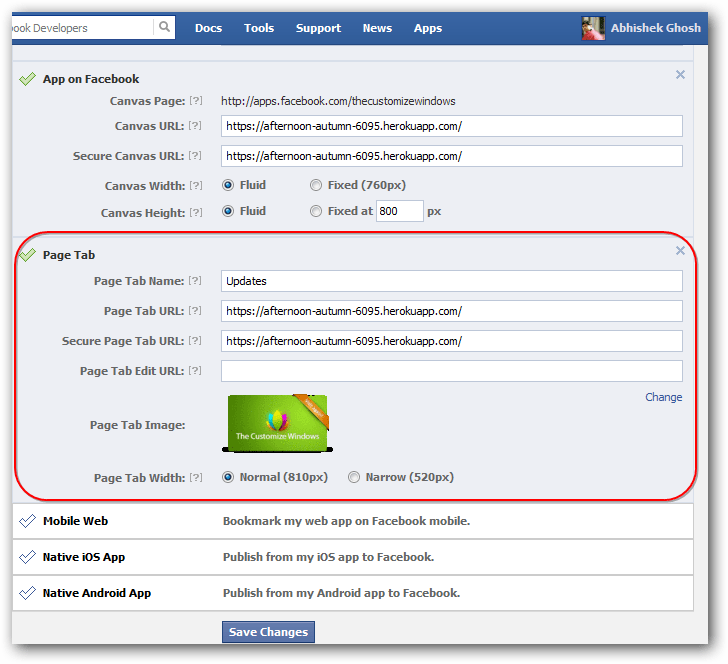Click the fixed canvas height 800 field

(x=399, y=211)
